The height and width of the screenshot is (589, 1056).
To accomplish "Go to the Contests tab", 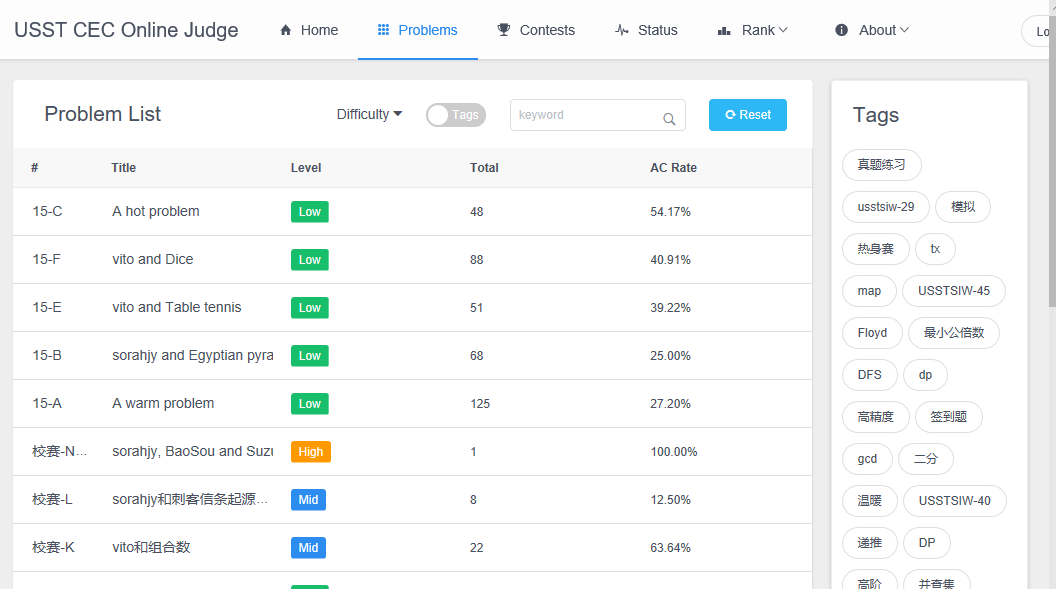I will pyautogui.click(x=546, y=30).
